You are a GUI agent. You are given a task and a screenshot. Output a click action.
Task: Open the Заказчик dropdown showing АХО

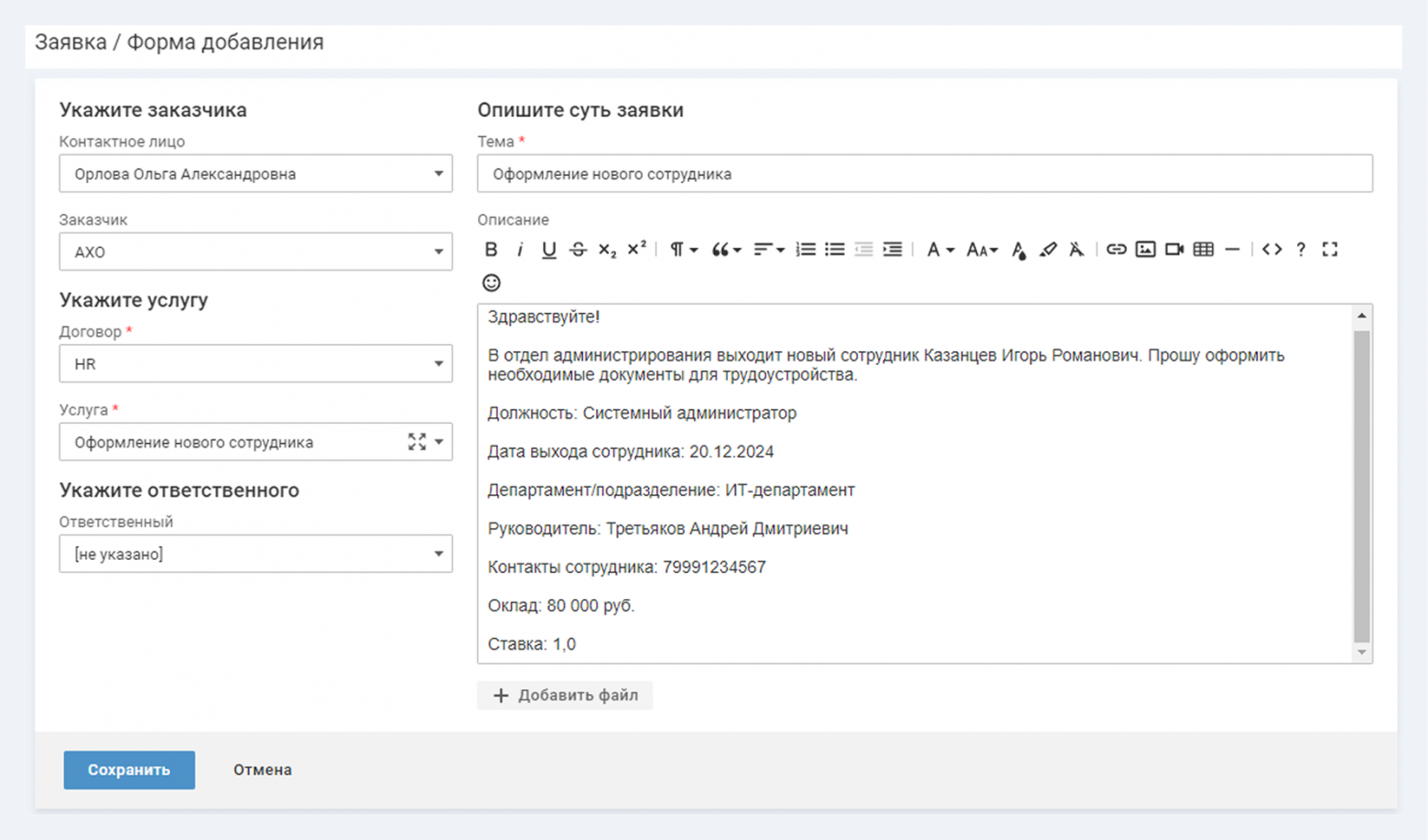(x=255, y=252)
